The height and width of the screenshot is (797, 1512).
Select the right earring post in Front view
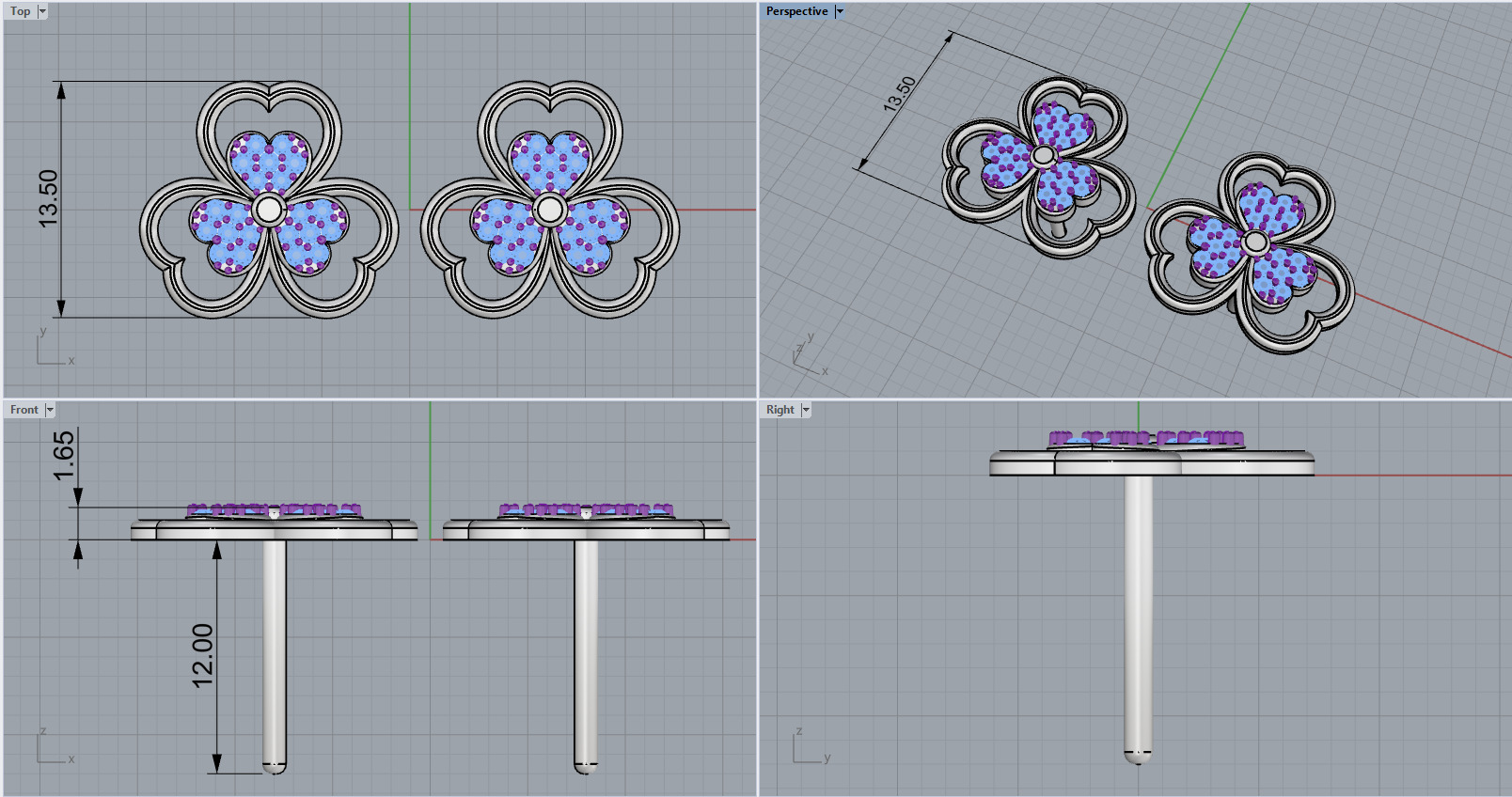click(586, 656)
